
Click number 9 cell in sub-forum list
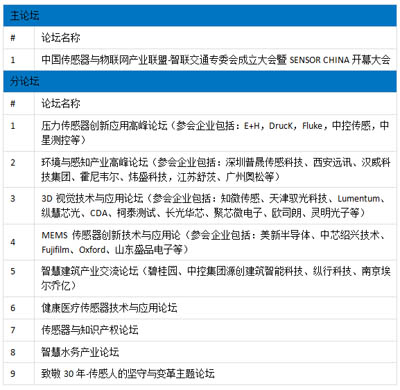tap(13, 374)
